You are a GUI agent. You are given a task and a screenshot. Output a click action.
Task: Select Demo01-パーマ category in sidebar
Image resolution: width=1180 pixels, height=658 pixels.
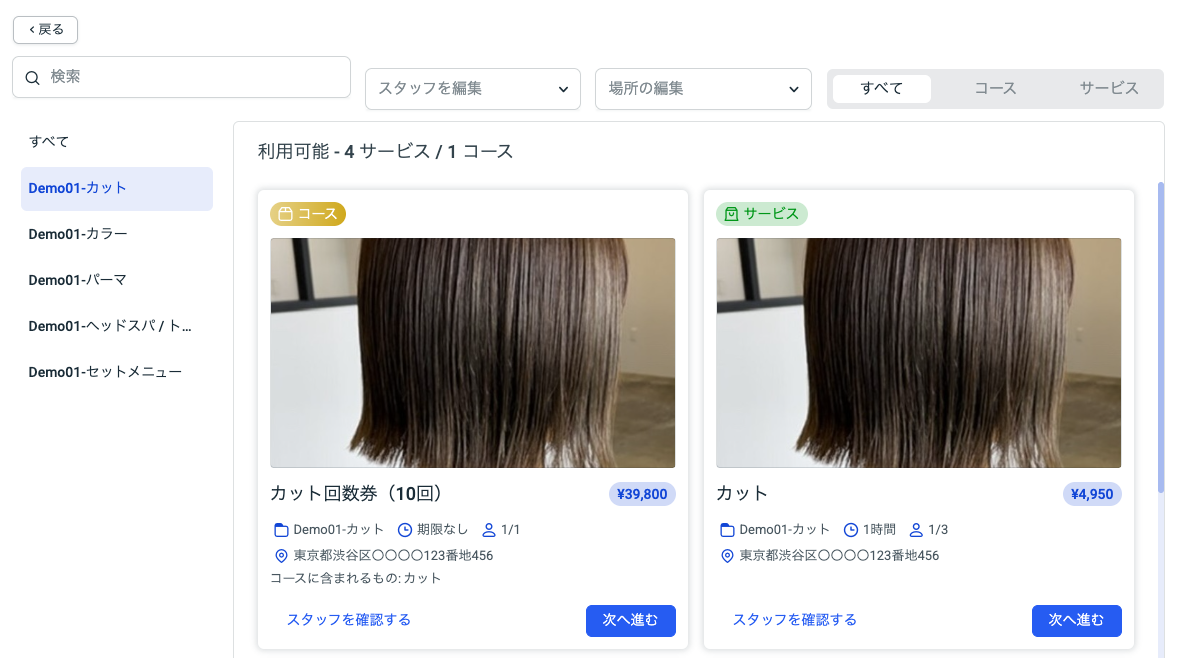117,280
